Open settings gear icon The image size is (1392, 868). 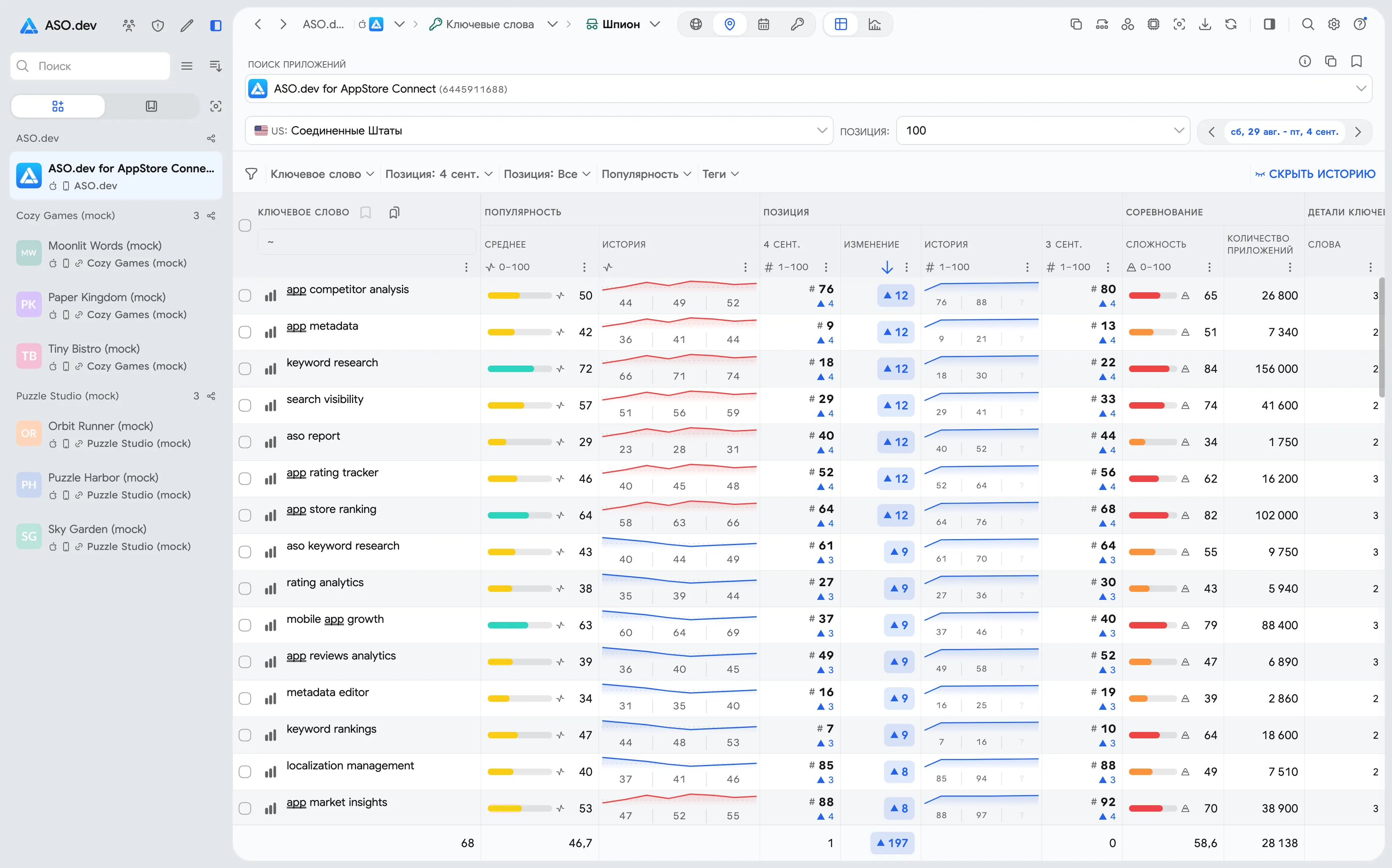click(x=1334, y=24)
